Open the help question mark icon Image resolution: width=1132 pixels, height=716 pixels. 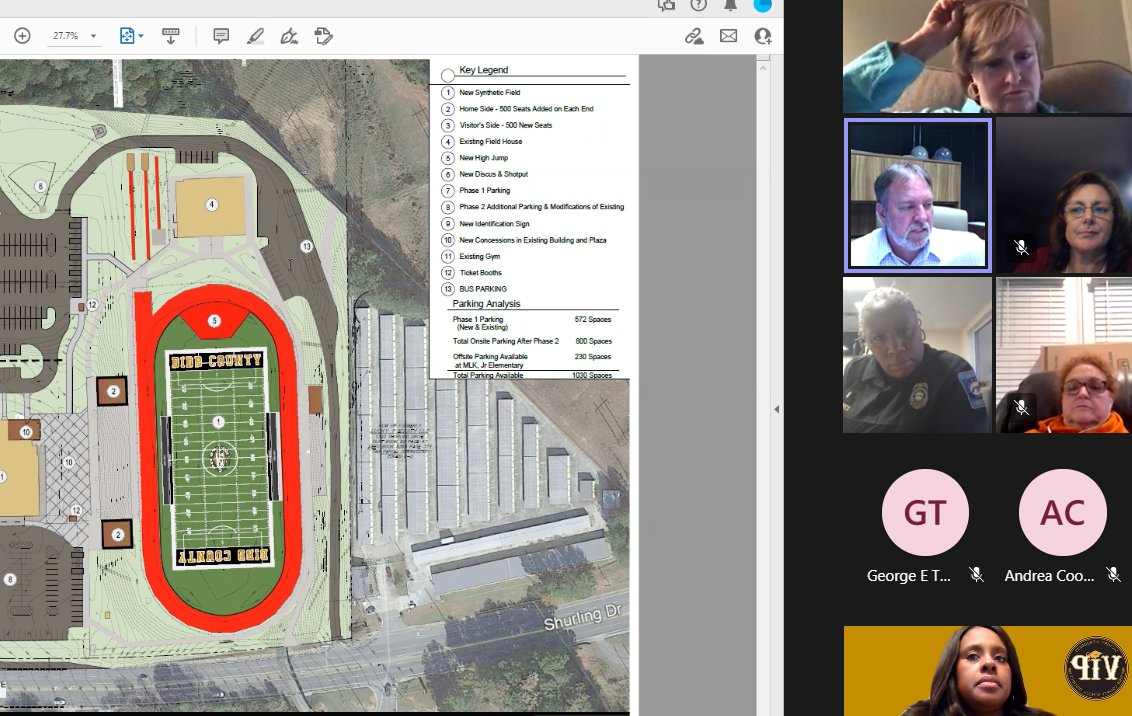pyautogui.click(x=698, y=5)
